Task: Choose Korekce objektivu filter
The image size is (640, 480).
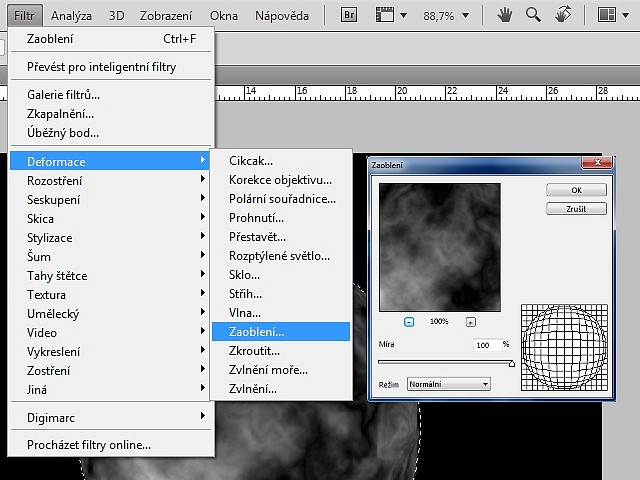Action: 281,180
